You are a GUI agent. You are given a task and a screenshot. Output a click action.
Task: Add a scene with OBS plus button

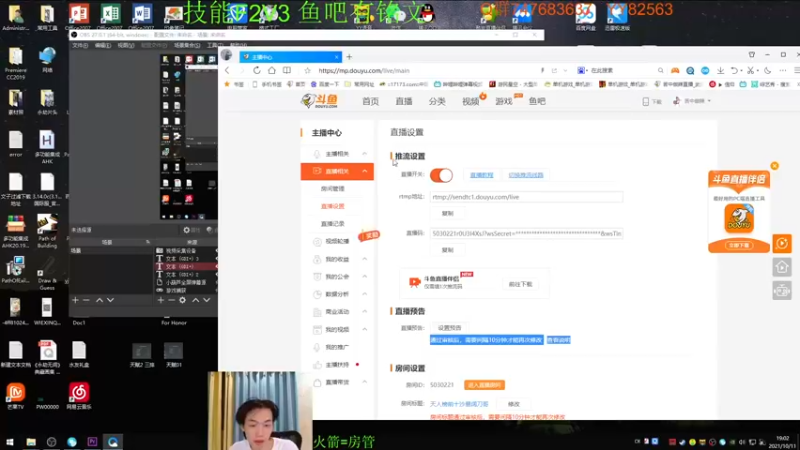point(75,300)
